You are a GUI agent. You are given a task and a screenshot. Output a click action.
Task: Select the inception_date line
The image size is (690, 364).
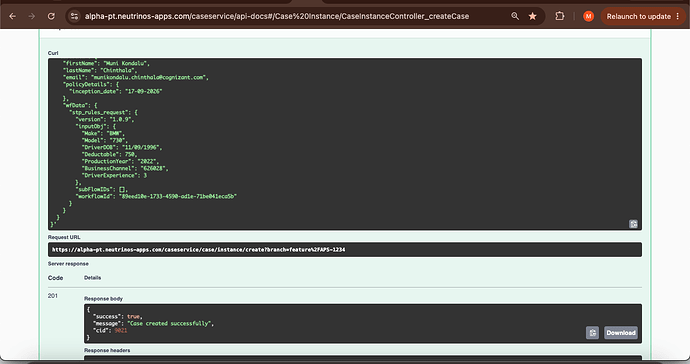[x=116, y=91]
